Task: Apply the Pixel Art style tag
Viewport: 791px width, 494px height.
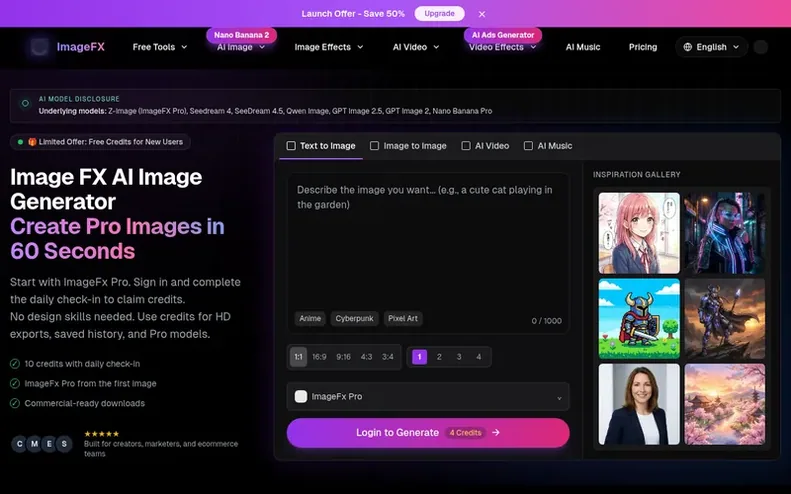Action: [403, 318]
